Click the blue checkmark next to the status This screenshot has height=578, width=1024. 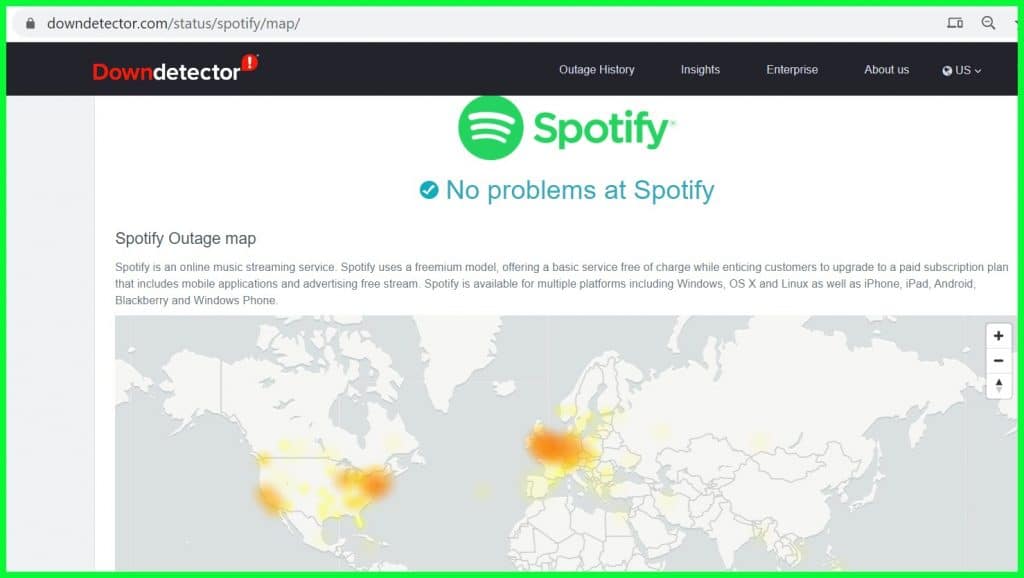tap(428, 190)
